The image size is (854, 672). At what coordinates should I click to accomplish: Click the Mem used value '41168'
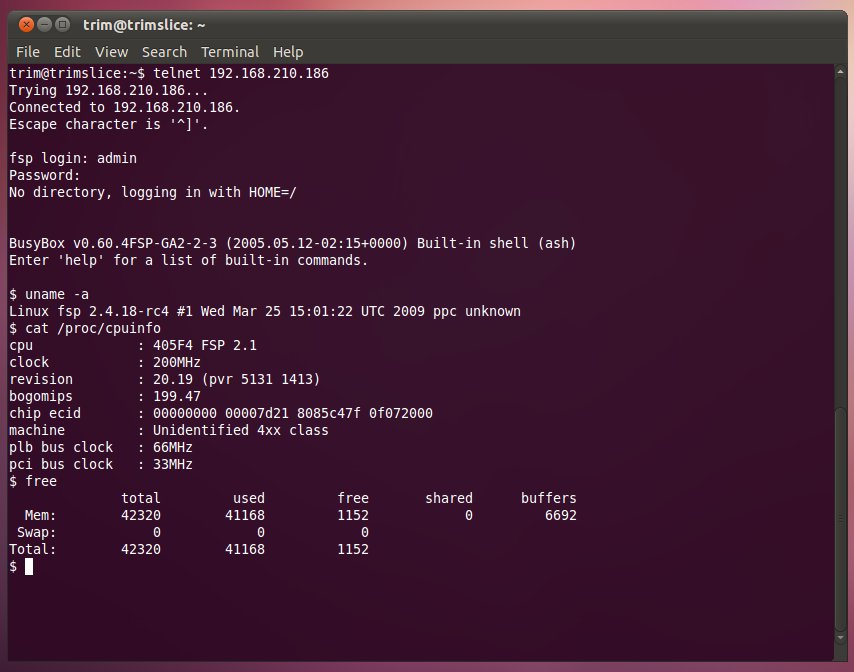click(245, 515)
